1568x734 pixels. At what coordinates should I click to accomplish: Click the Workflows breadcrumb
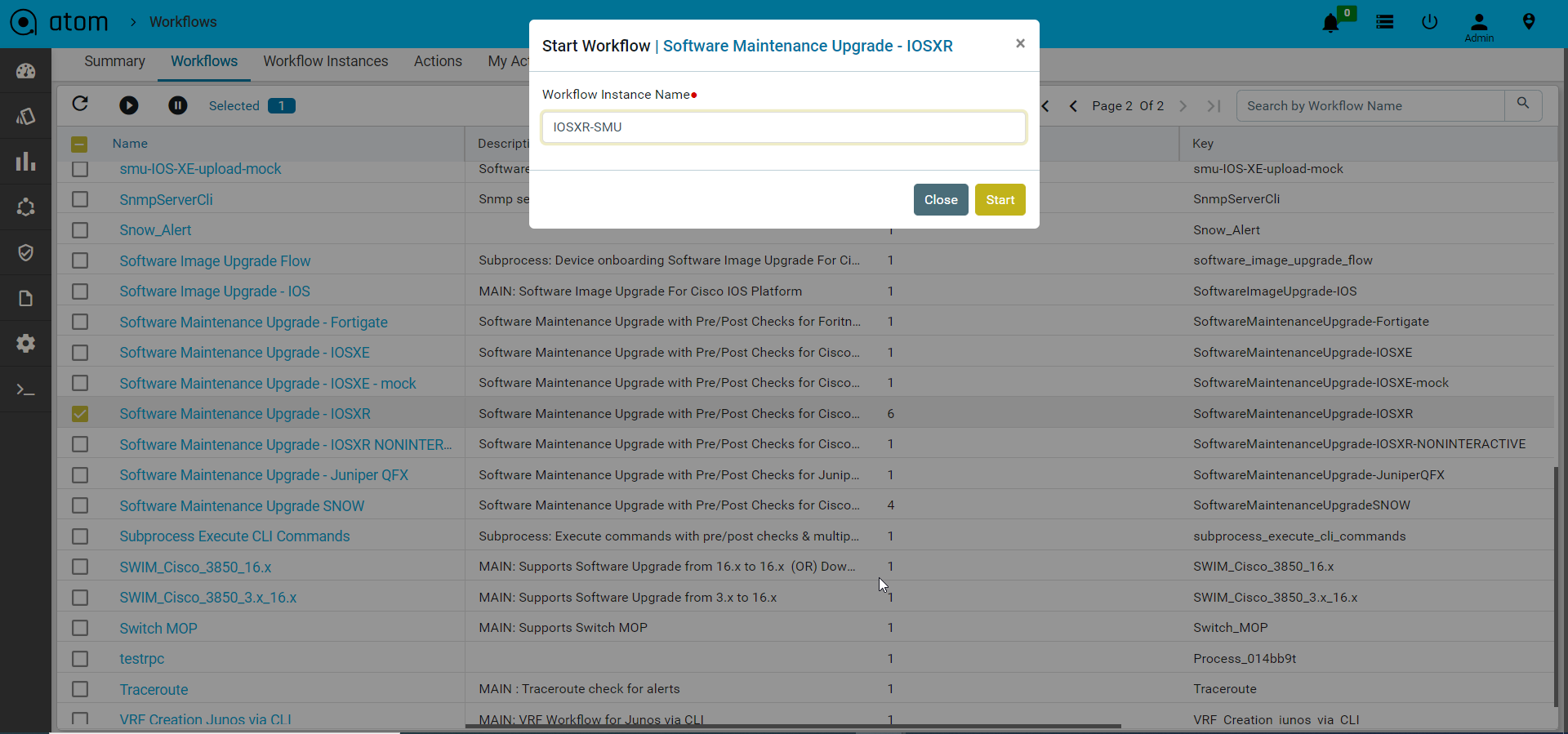point(183,22)
